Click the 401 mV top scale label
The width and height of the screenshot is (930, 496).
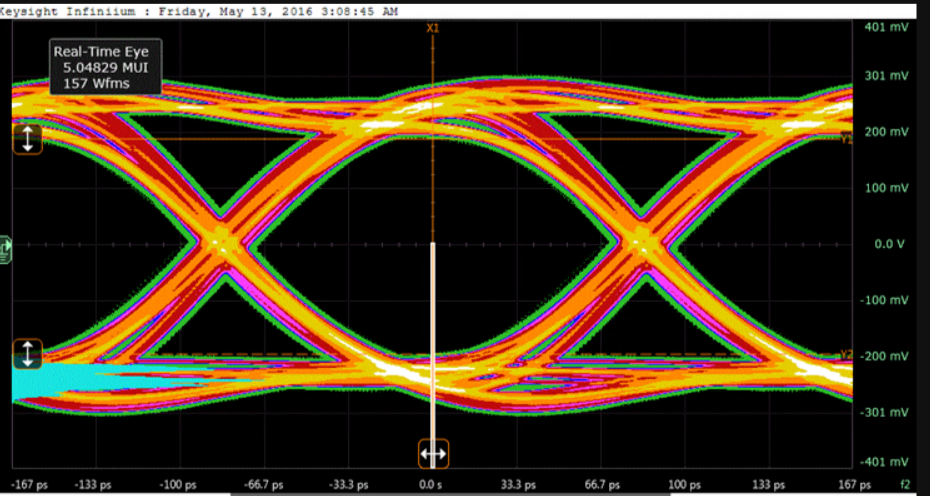pos(885,25)
